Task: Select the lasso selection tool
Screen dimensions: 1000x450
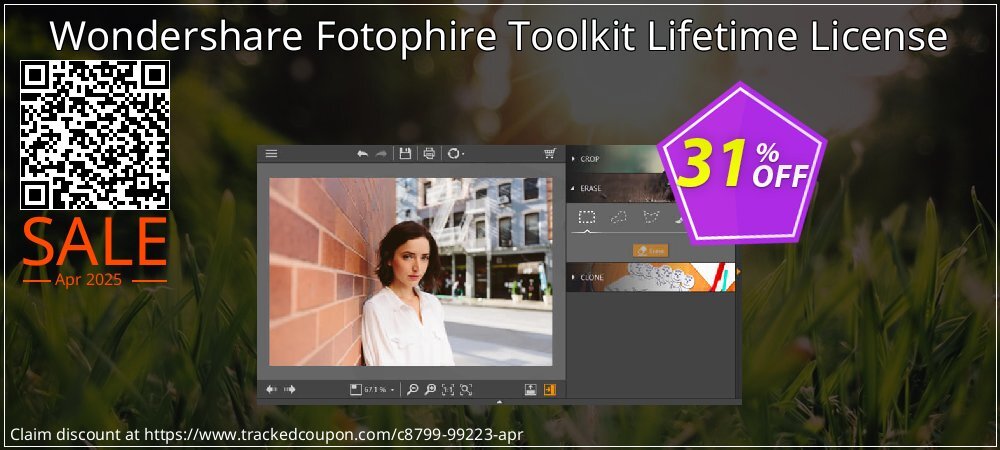Action: click(618, 217)
